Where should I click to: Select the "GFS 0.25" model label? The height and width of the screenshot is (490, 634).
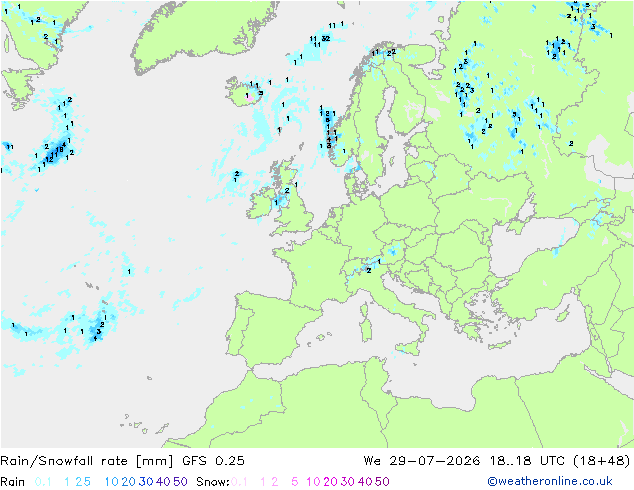[213, 461]
